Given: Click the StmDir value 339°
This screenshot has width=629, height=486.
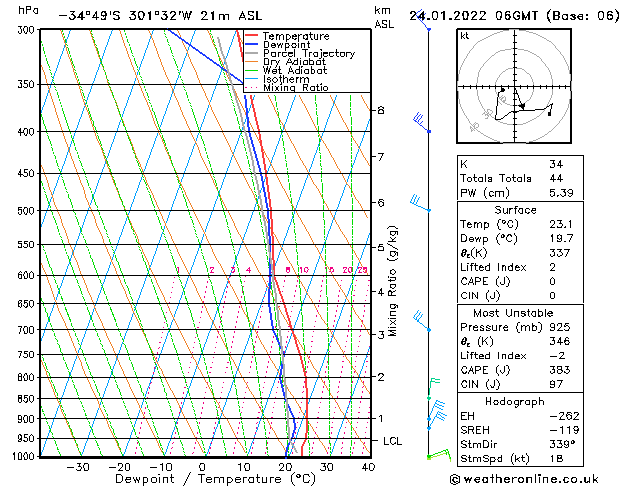Looking at the screenshot, I should tap(563, 444).
